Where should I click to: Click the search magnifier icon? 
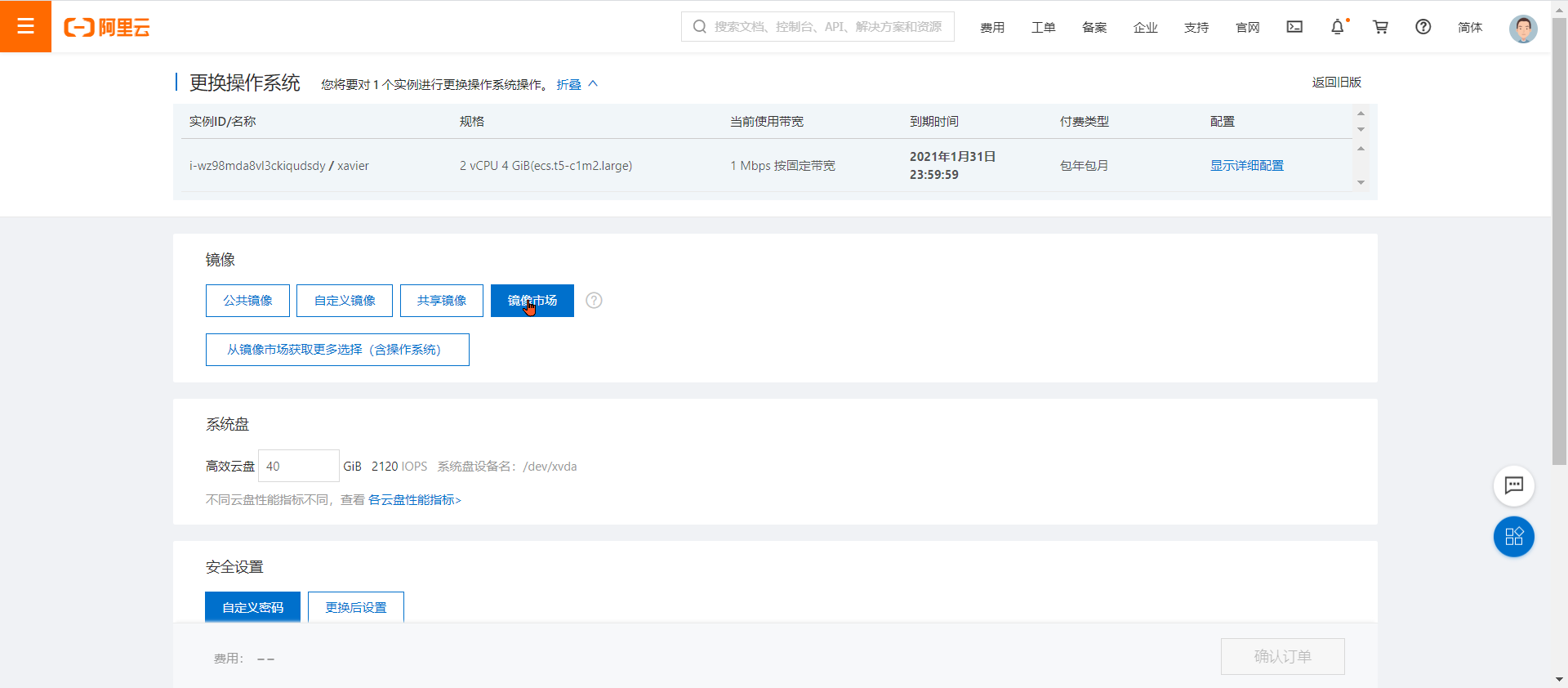point(700,27)
